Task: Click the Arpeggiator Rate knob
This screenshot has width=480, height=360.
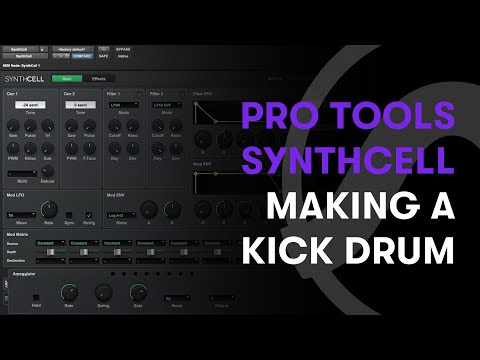Action: [69, 293]
